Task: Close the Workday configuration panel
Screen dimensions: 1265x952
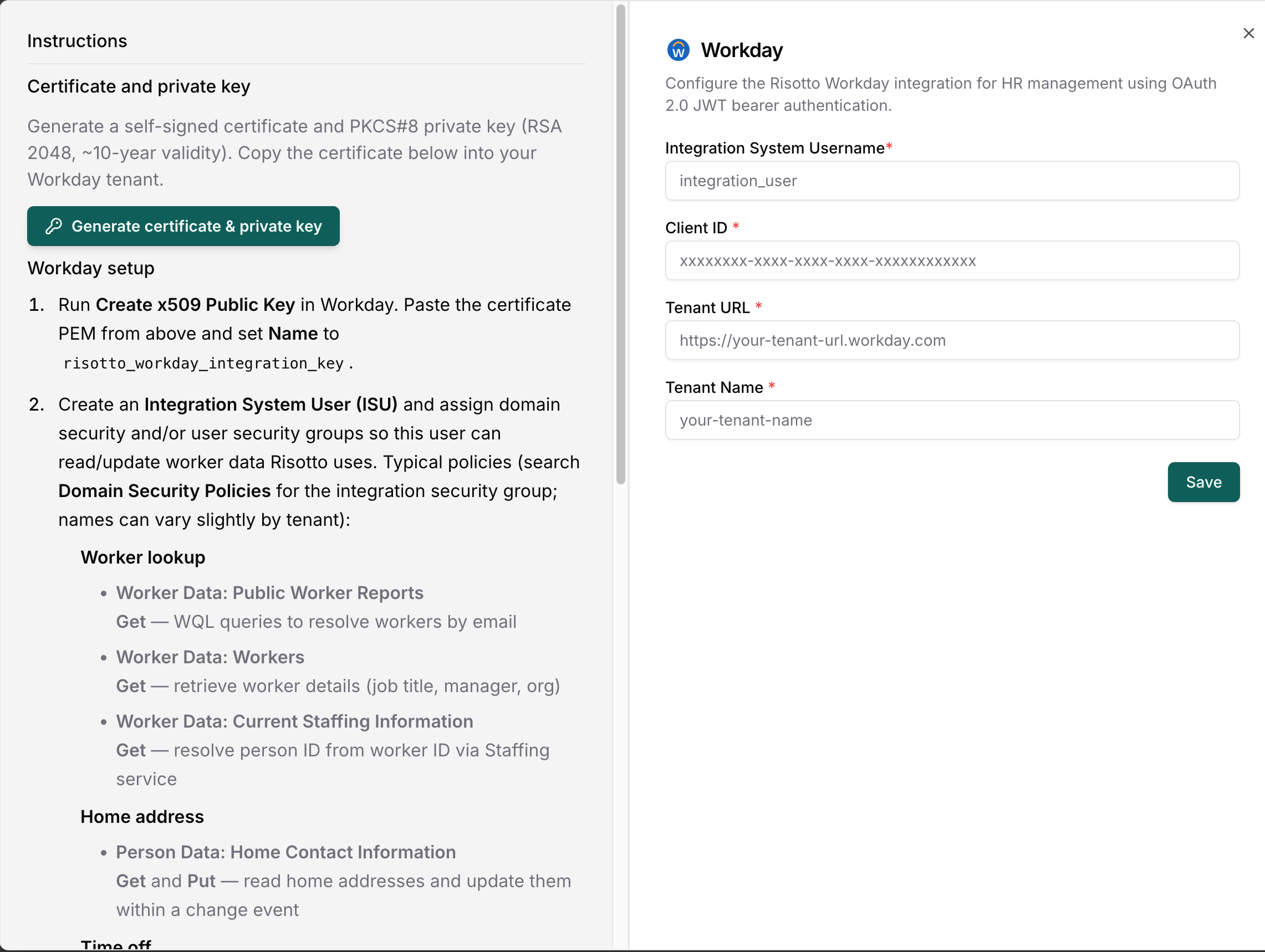Action: (1248, 33)
